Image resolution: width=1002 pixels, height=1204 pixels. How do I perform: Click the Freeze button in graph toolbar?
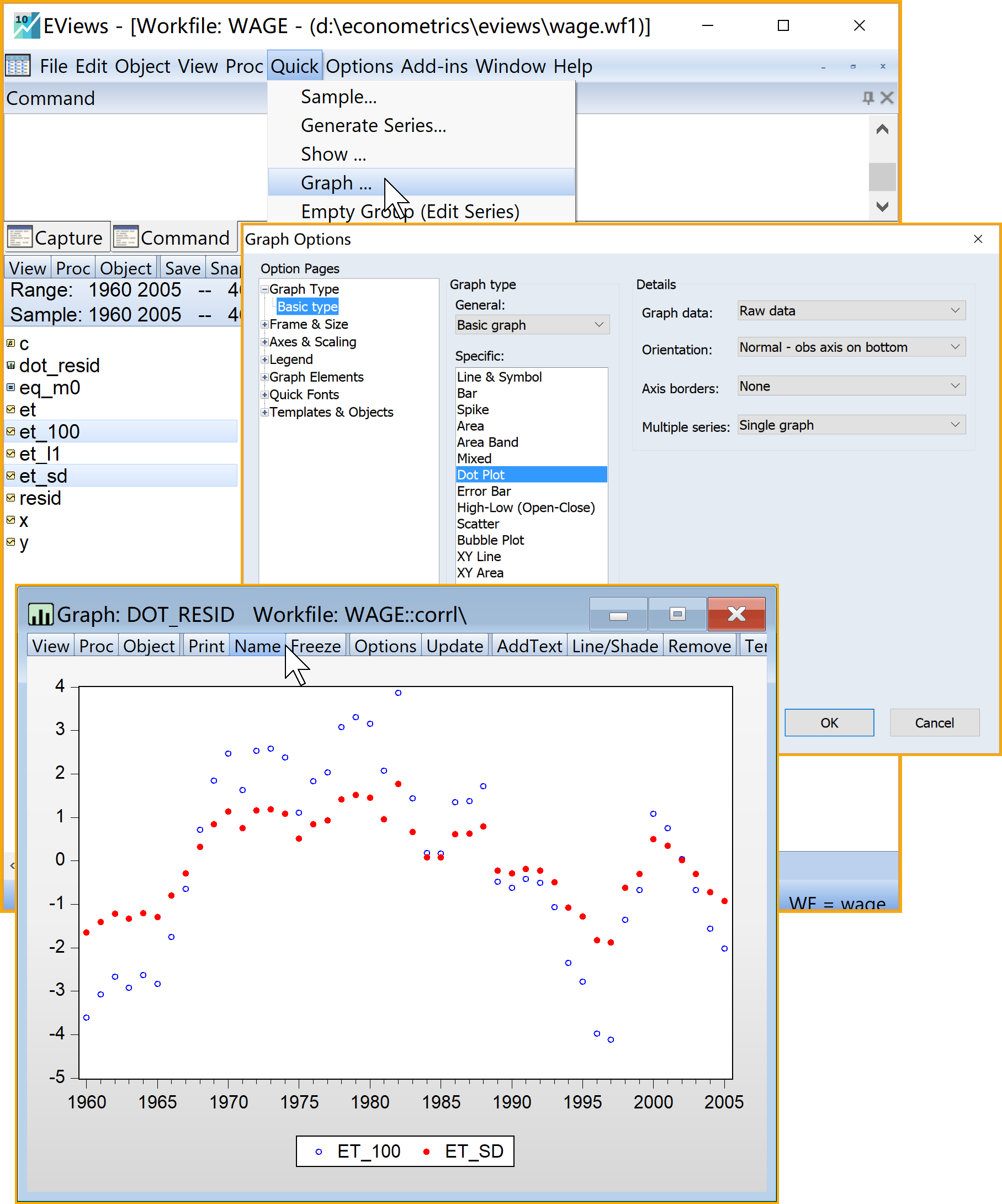(316, 646)
